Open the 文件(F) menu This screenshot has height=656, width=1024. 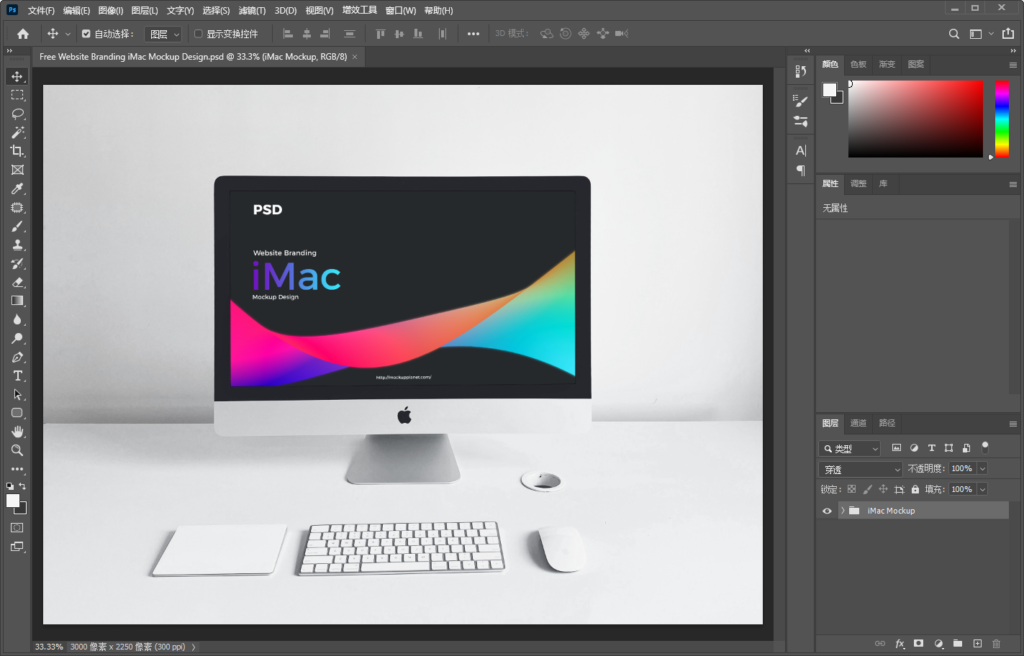click(x=41, y=10)
